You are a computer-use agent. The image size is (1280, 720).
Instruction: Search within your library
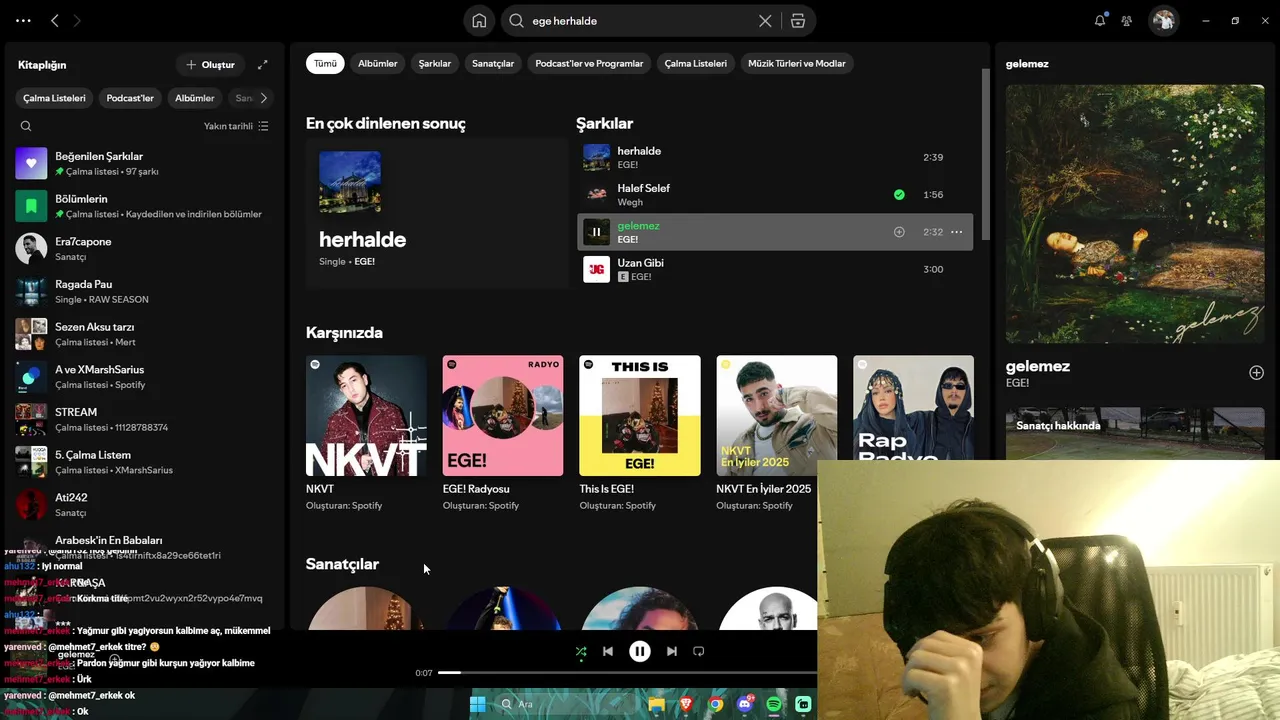coord(26,126)
